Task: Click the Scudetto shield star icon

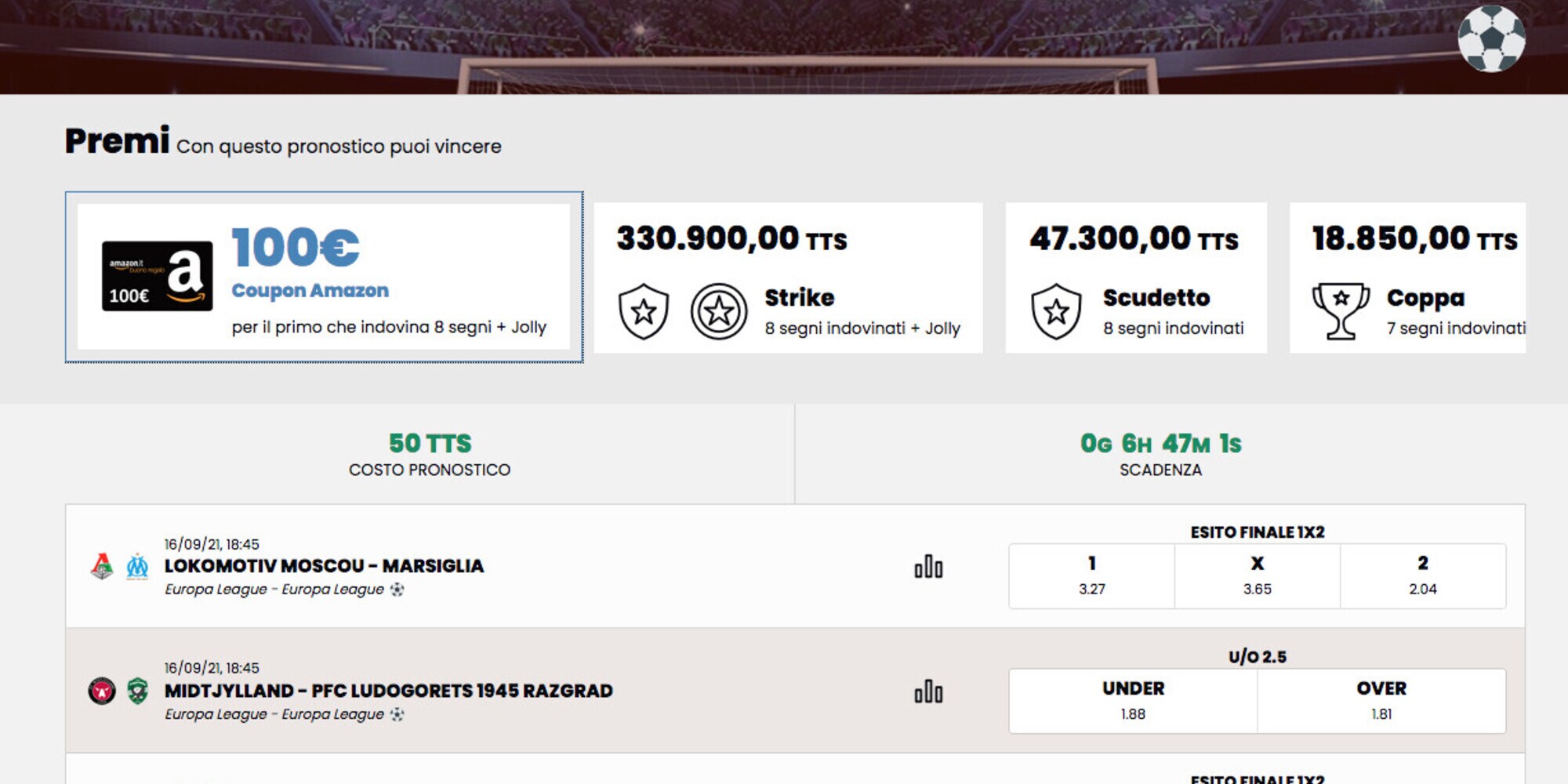Action: [1056, 311]
